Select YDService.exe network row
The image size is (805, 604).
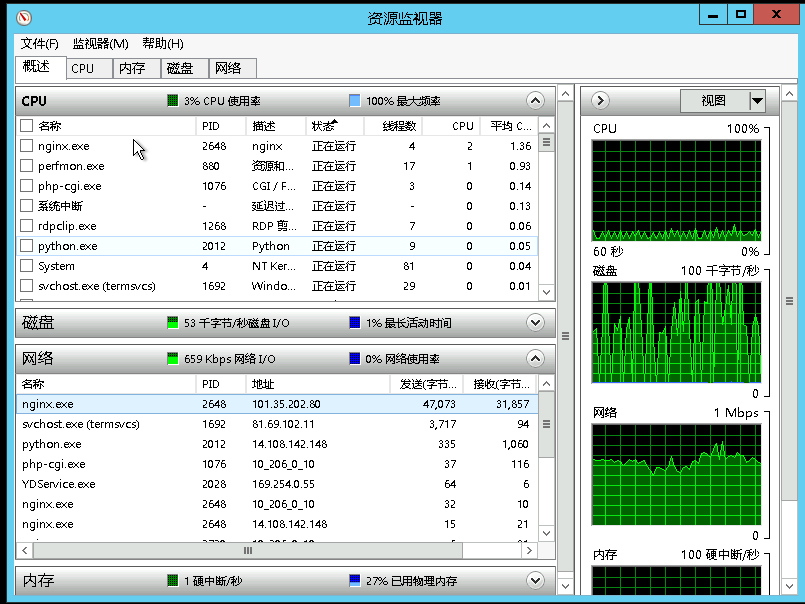[x=277, y=484]
